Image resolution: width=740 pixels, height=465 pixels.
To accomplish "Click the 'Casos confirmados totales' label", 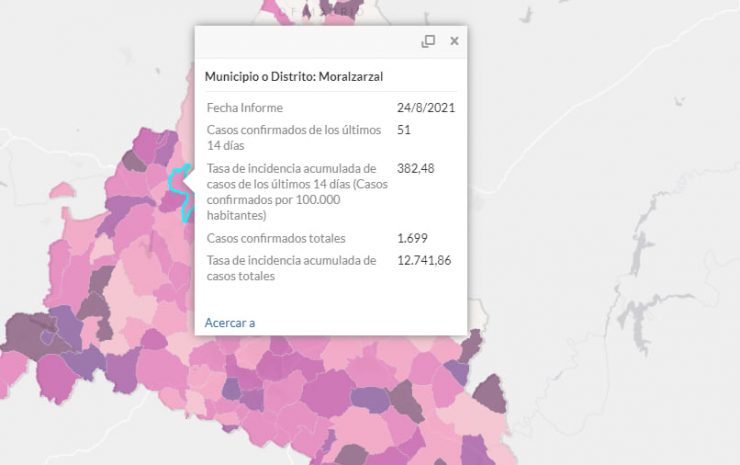I will coord(276,238).
